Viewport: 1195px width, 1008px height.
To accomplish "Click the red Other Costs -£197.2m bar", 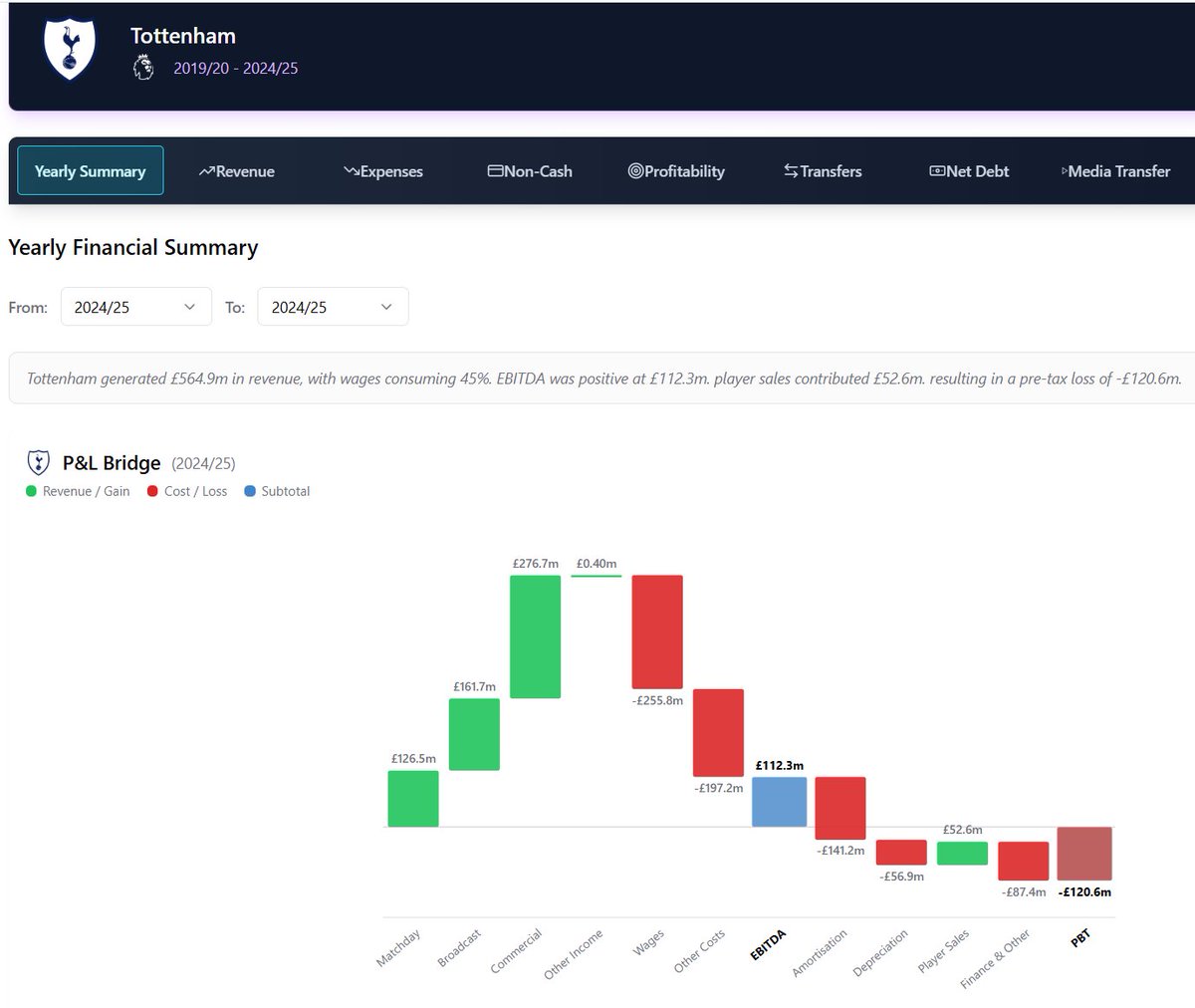I will (718, 733).
